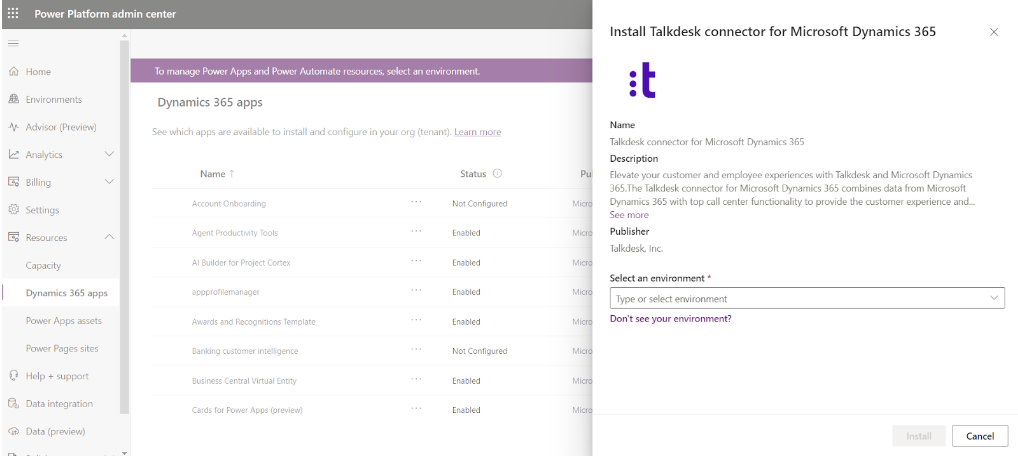This screenshot has height=462, width=1018.
Task: Click Not Configured status of Account Onboarding
Action: click(479, 204)
